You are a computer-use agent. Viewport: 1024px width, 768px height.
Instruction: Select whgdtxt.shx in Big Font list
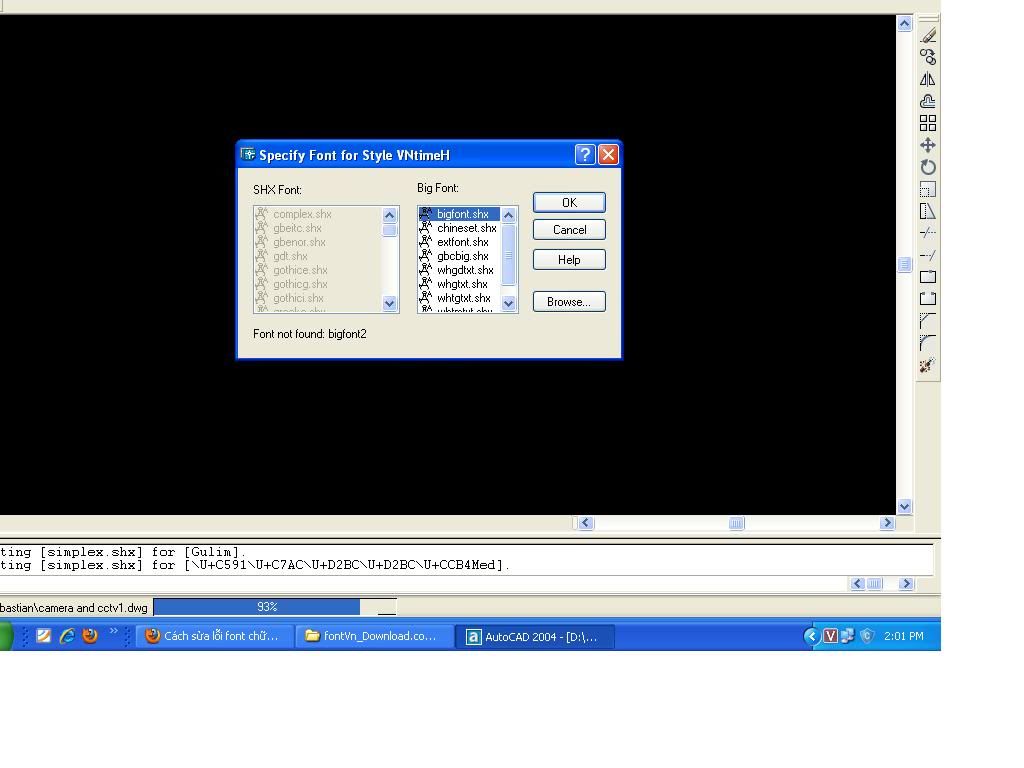click(459, 270)
